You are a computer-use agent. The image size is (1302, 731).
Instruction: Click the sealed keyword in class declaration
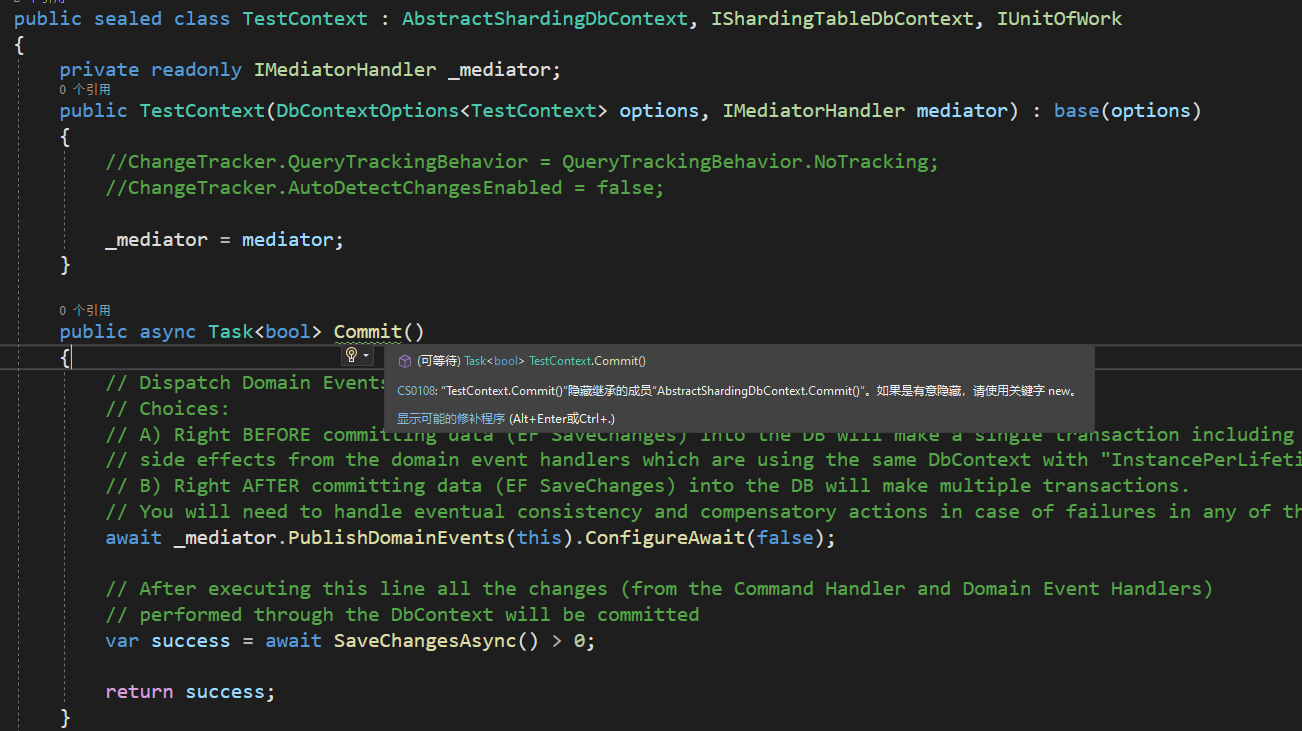128,18
